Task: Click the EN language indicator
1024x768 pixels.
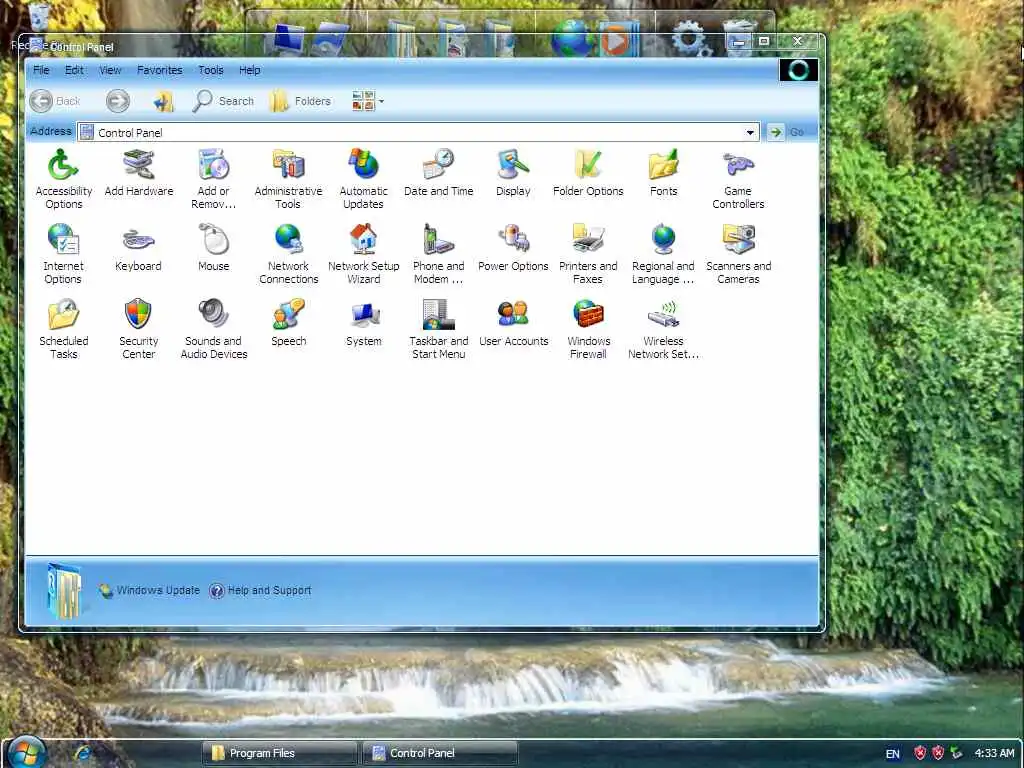Action: coord(892,754)
